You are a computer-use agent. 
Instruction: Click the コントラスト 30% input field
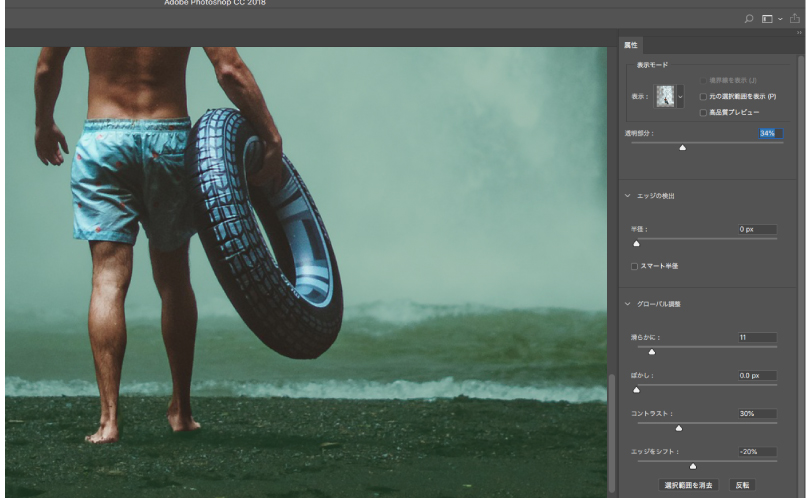(x=757, y=414)
